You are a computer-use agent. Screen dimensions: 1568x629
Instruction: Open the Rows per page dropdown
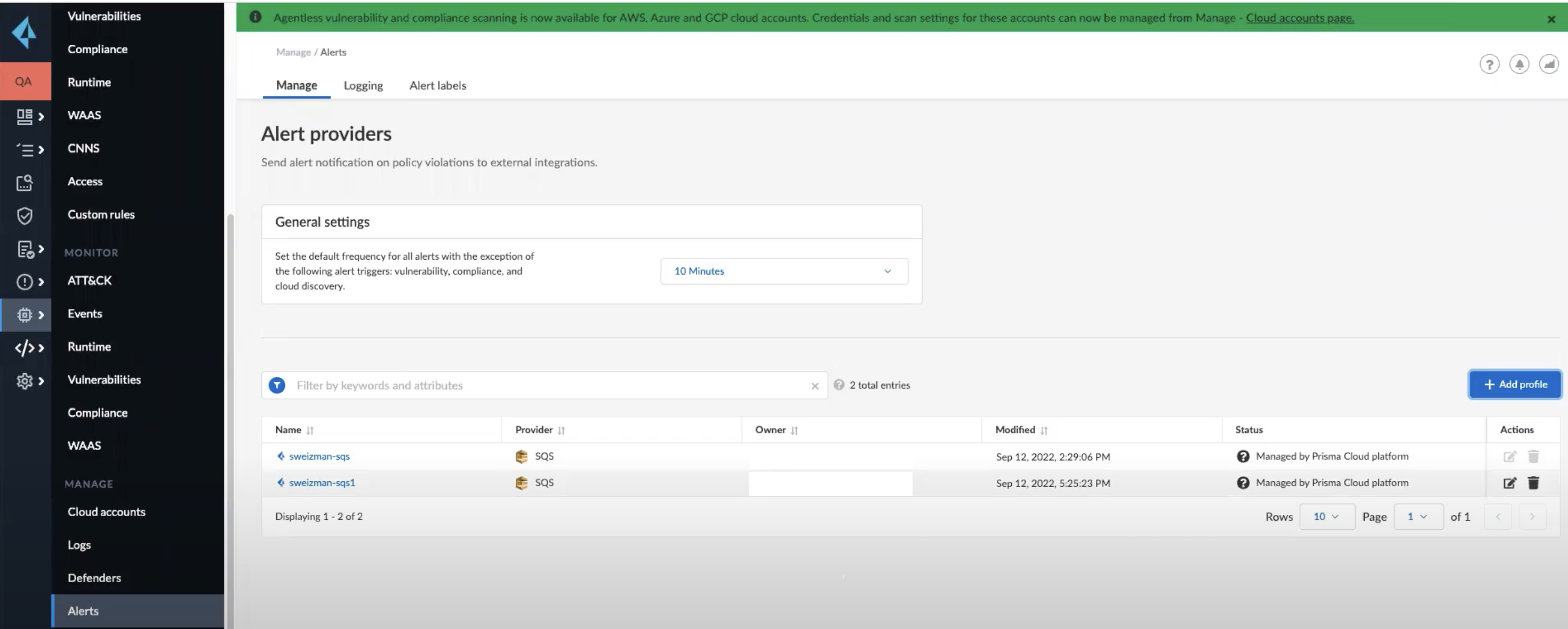click(x=1326, y=517)
